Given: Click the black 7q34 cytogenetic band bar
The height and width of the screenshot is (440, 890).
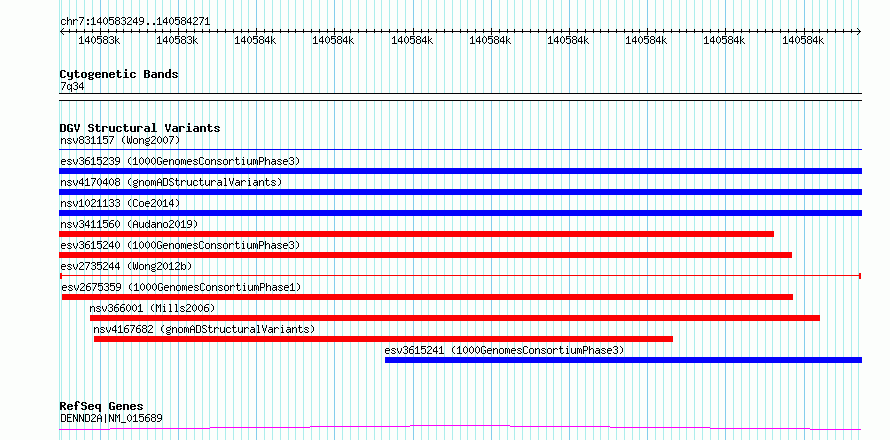Looking at the screenshot, I should click(x=460, y=97).
